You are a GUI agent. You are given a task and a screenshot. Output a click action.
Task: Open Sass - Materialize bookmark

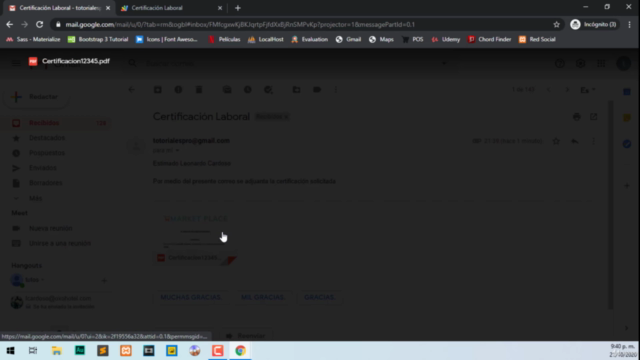[33, 39]
